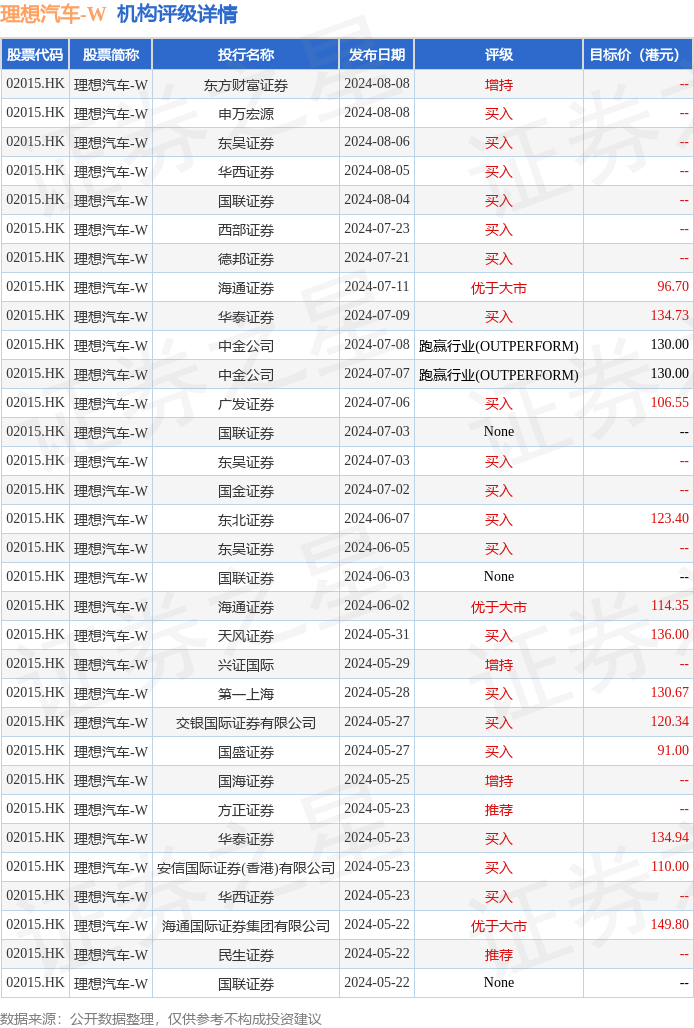Click the 东北证券 cell

pos(246,520)
